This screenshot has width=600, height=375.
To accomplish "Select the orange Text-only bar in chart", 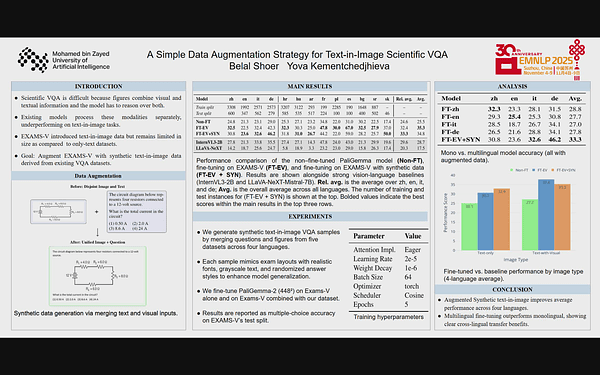I will click(x=502, y=219).
